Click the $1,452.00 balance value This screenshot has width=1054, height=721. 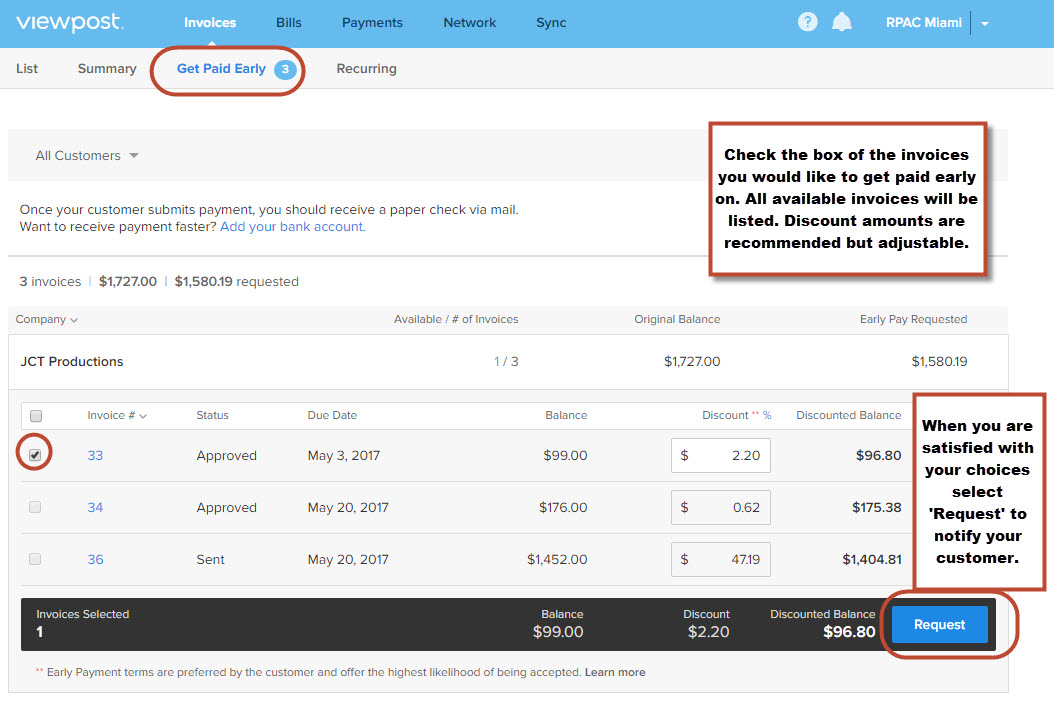557,559
